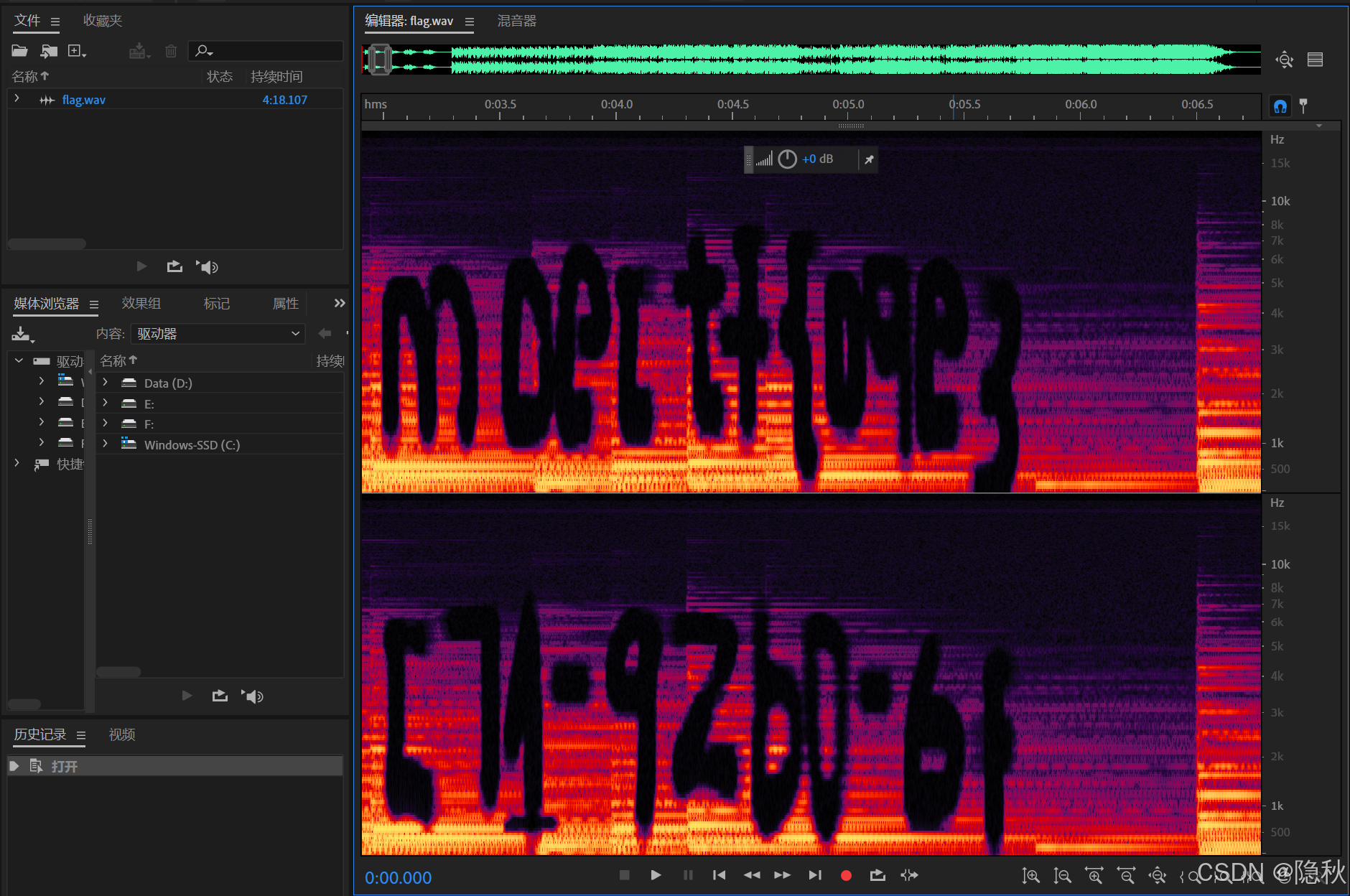Select the Zoom Out Vertically icon
The image size is (1350, 896).
click(x=1062, y=875)
